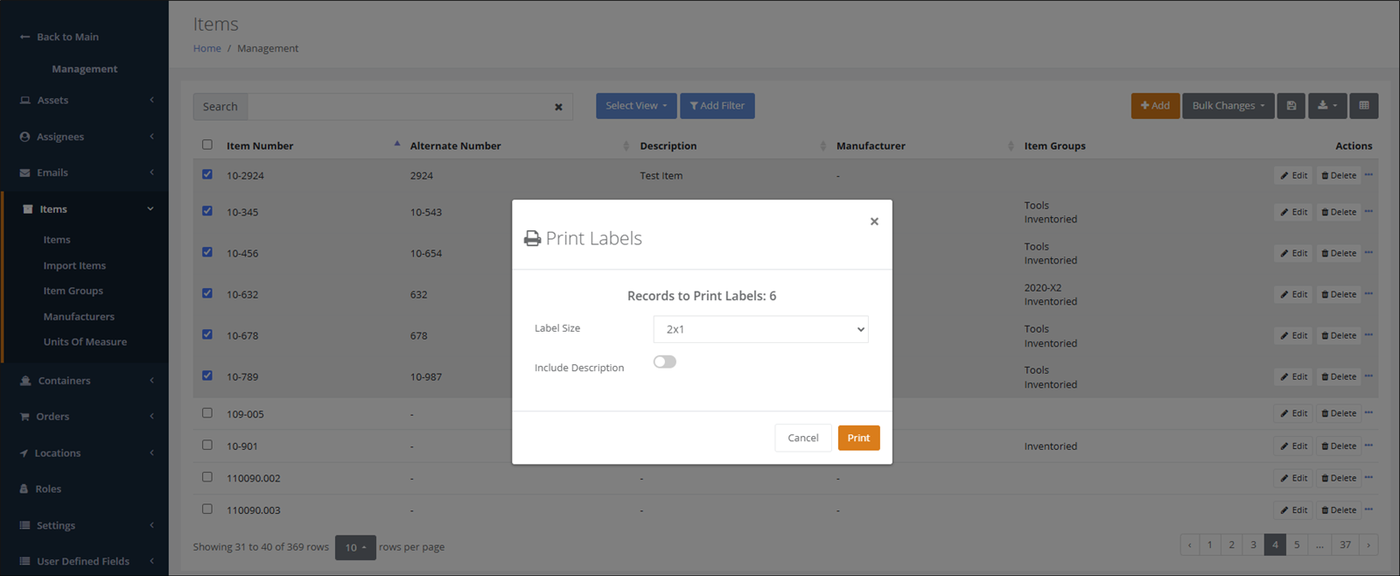This screenshot has width=1400, height=576.
Task: Sort by the Item Number column arrow
Action: point(397,145)
